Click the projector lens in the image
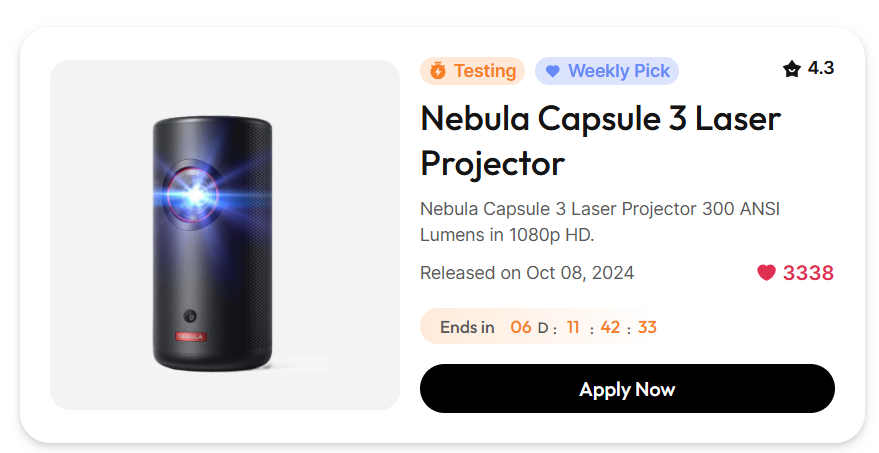Screen dimensions: 879x453 (x=192, y=195)
